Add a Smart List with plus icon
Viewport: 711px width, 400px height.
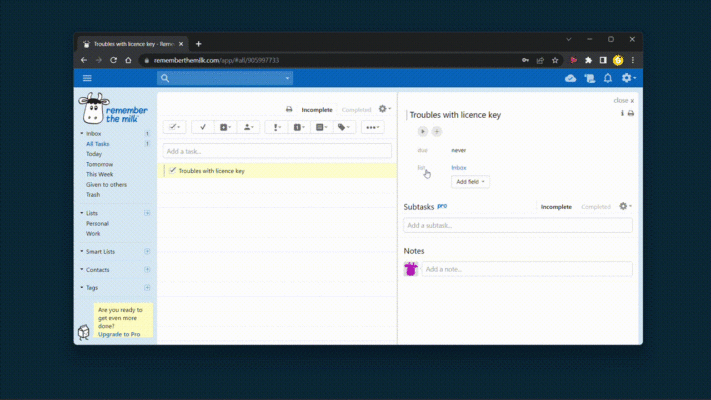tap(147, 251)
